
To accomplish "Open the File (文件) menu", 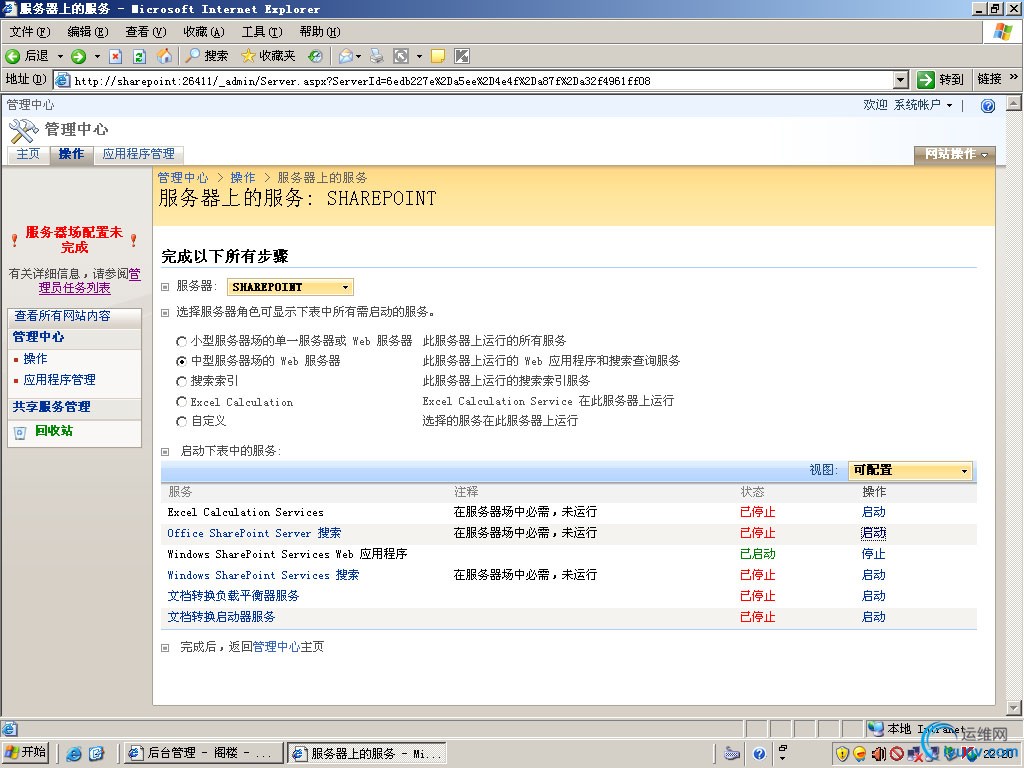I will coord(30,31).
